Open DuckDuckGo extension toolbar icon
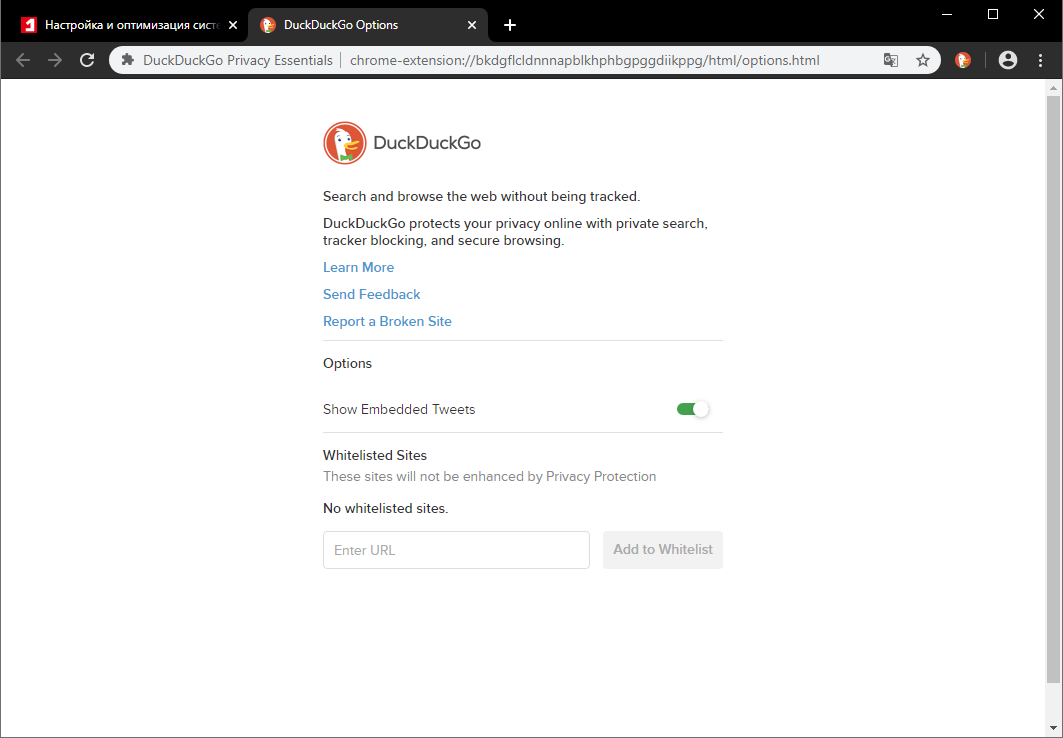The height and width of the screenshot is (738, 1063). (x=963, y=60)
